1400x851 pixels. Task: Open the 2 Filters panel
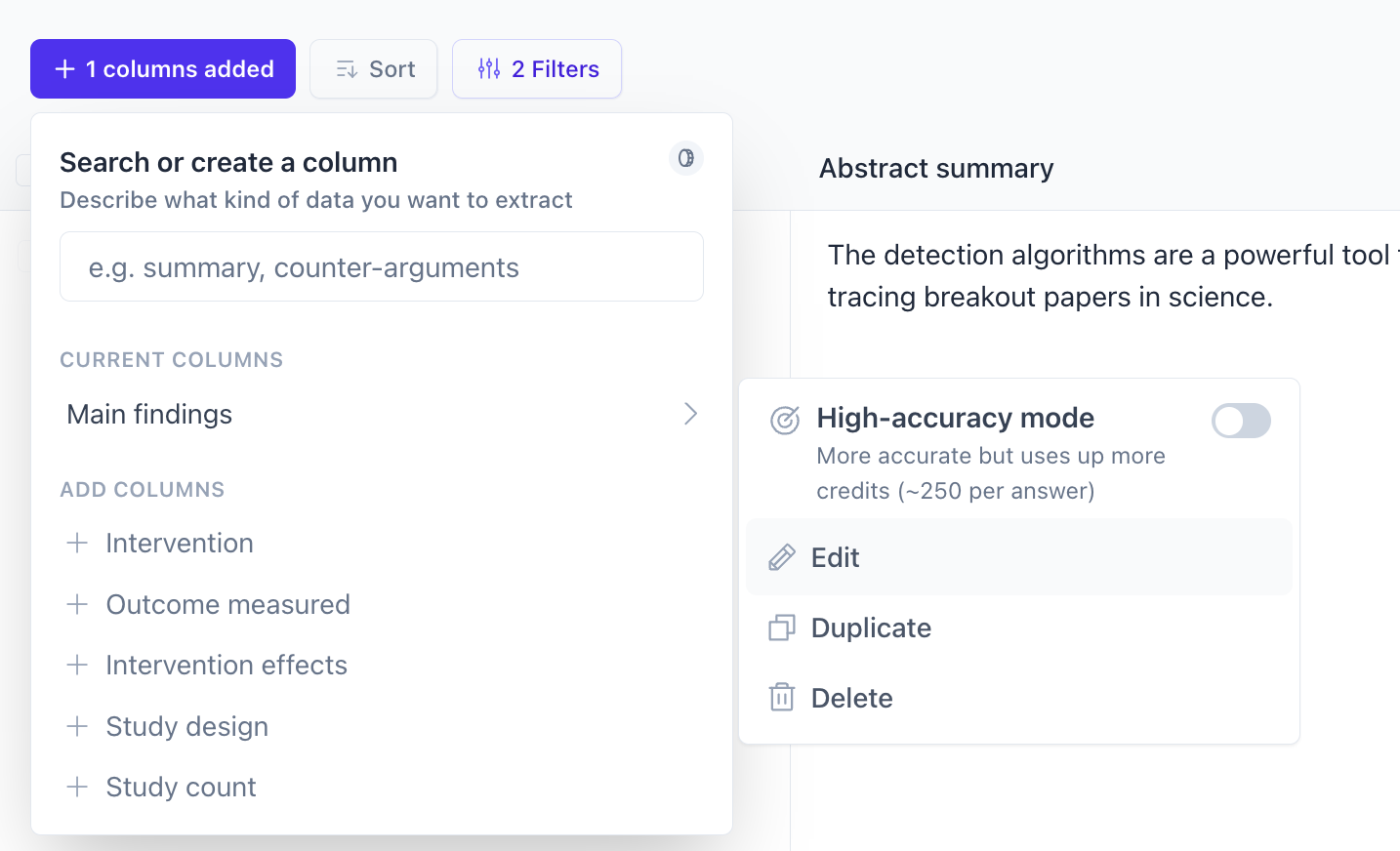536,68
